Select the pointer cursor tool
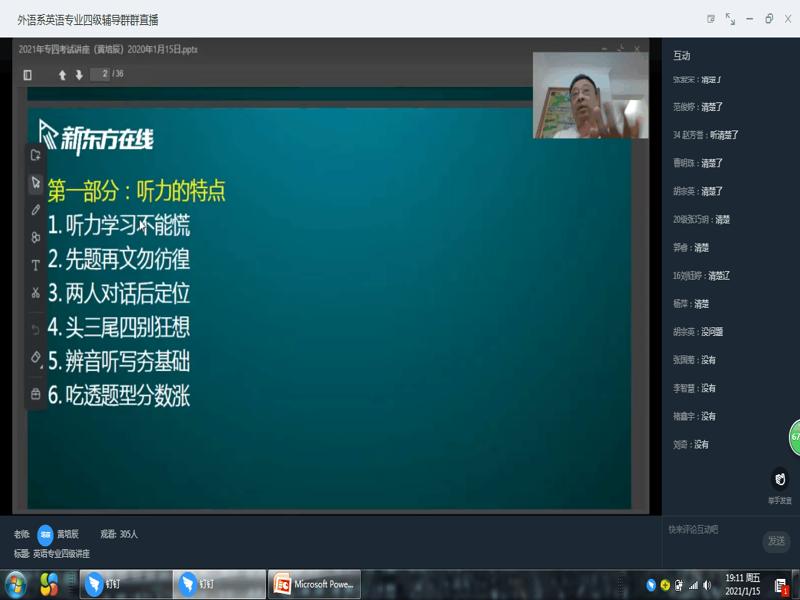Image resolution: width=800 pixels, height=600 pixels. (36, 183)
